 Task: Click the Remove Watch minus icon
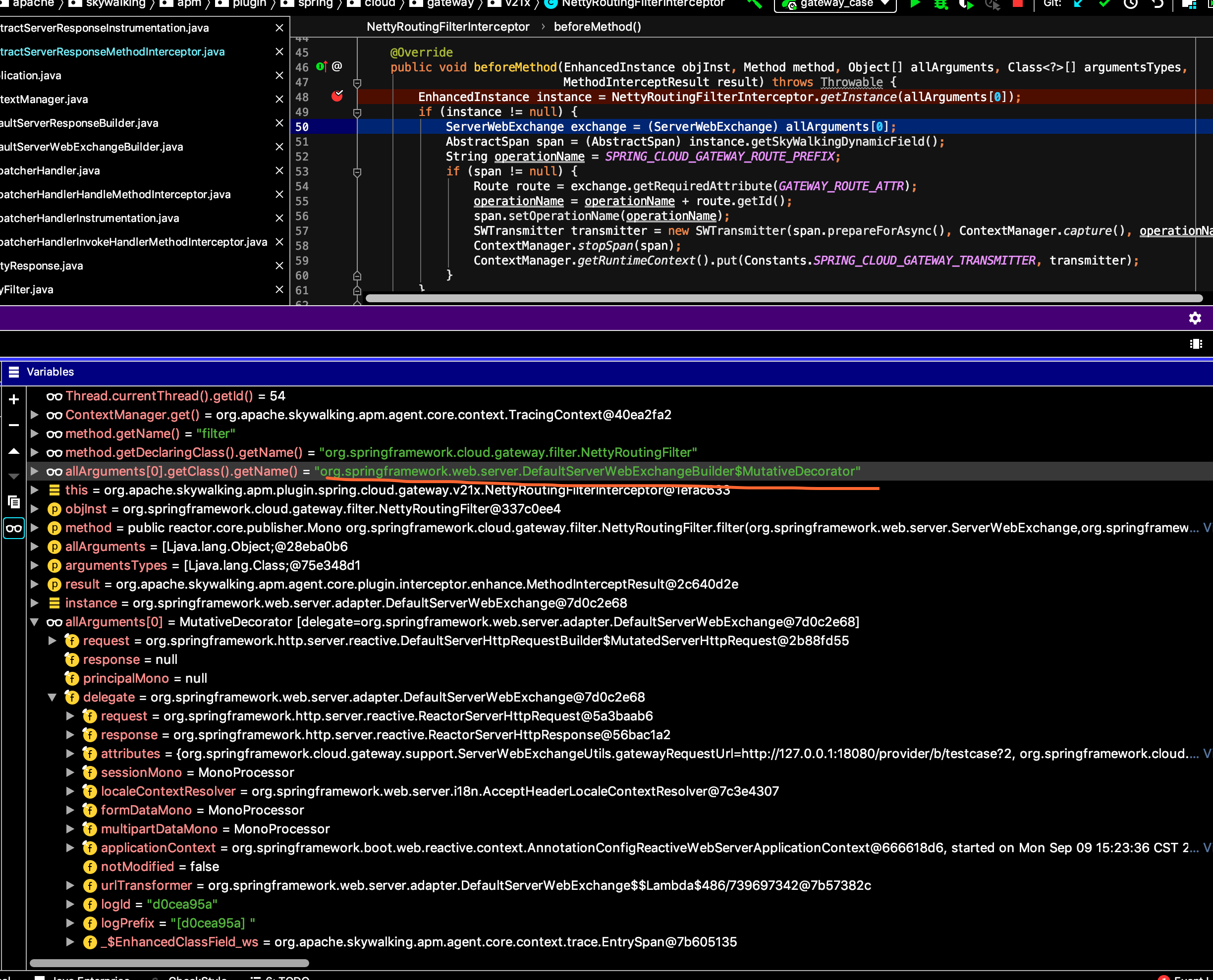click(x=14, y=425)
